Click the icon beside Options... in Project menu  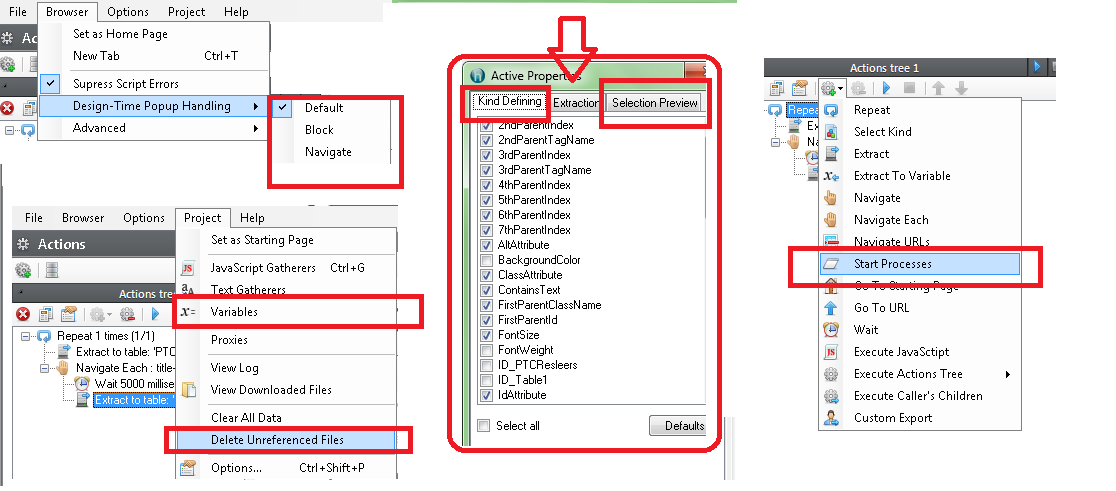point(188,468)
